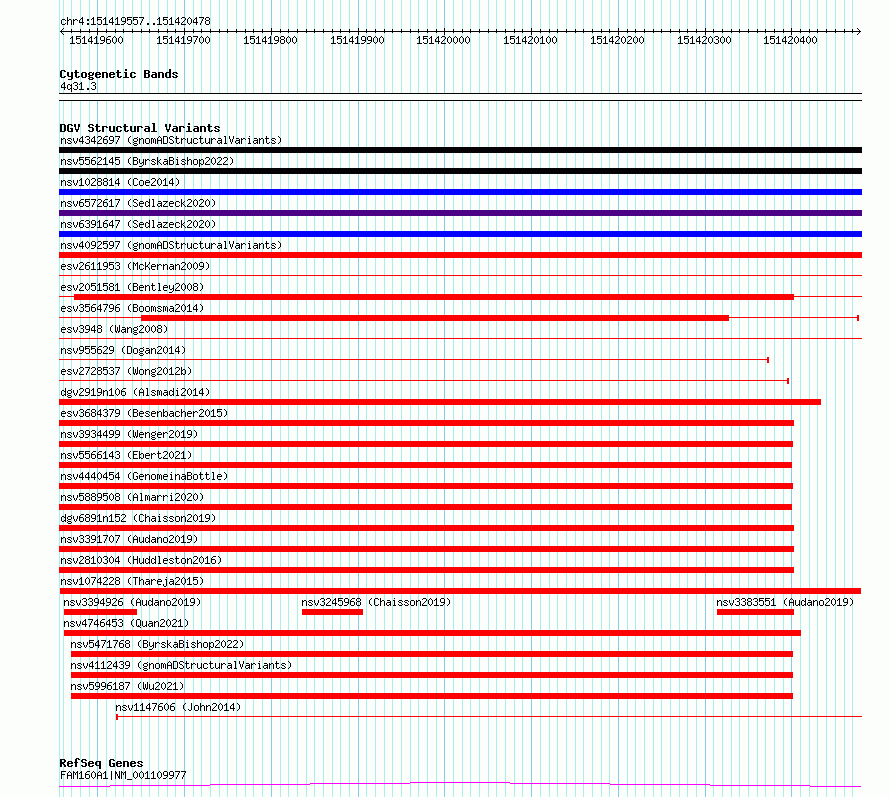Click the red bar under nsv4746453
The image size is (890, 797).
(433, 633)
